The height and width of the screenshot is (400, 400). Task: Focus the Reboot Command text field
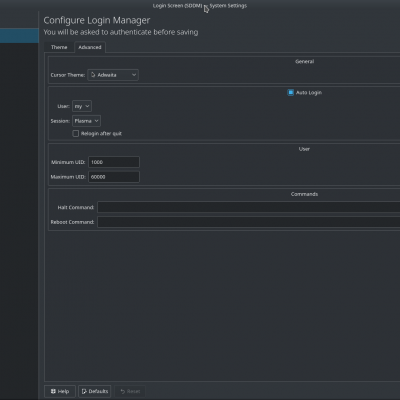(249, 222)
